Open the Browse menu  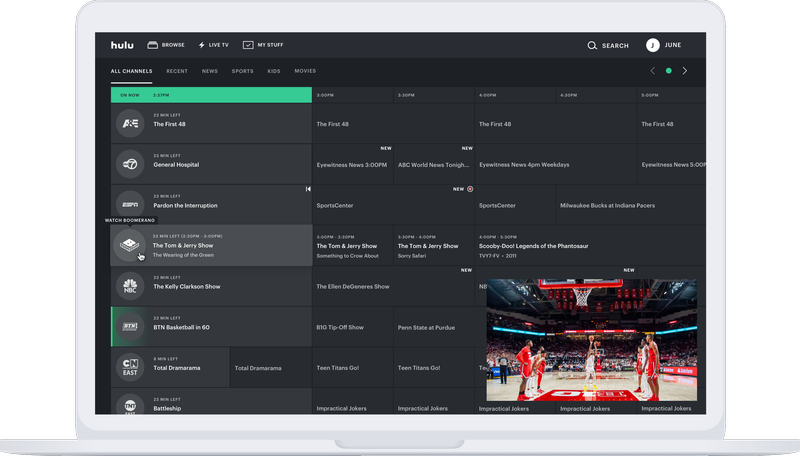click(166, 45)
